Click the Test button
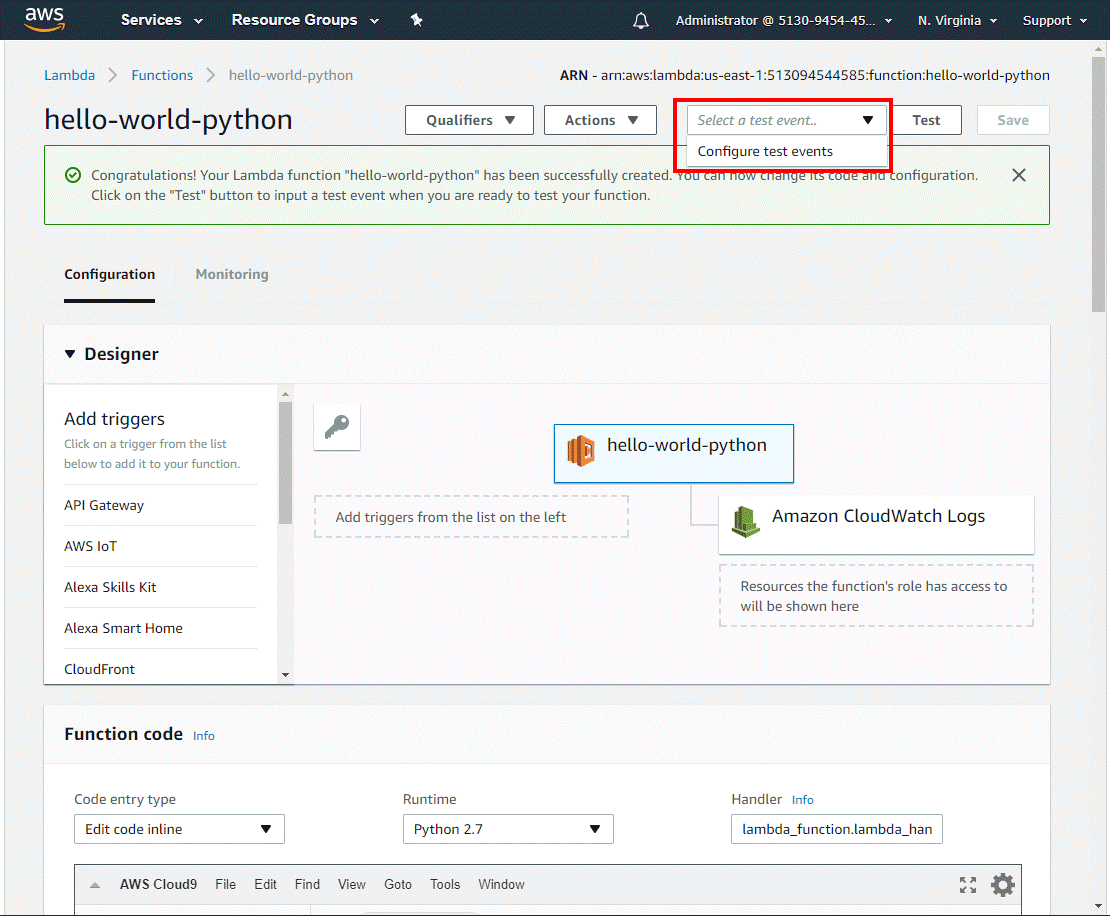Screen dimensions: 1110x916 [926, 120]
